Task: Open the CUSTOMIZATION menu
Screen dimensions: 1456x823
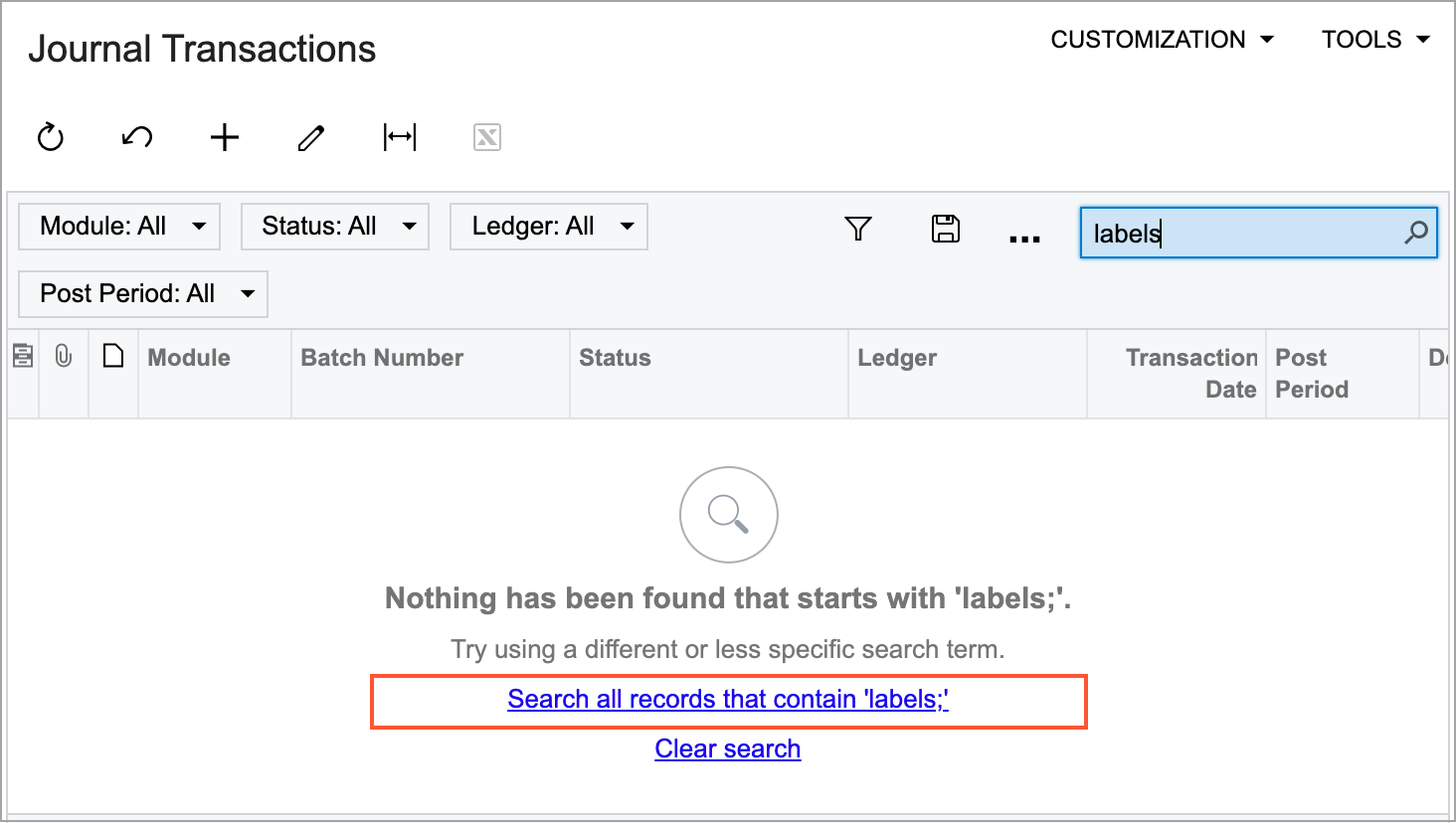Action: point(1162,40)
